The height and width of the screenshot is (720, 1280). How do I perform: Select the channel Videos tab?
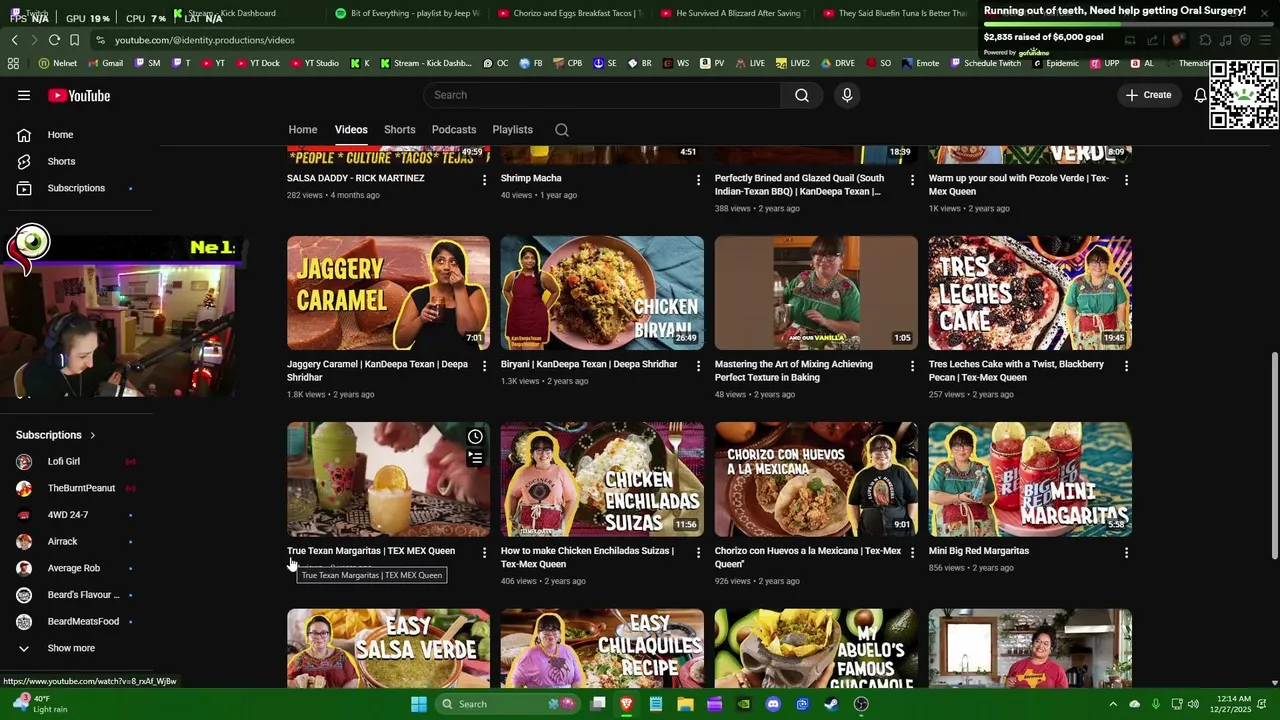[x=351, y=130]
